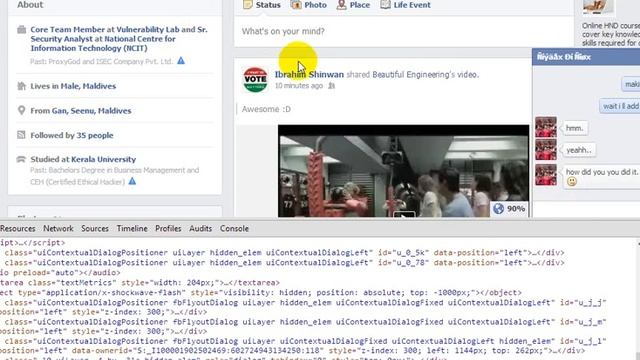
Task: Click the Photo camera icon
Action: [296, 4]
